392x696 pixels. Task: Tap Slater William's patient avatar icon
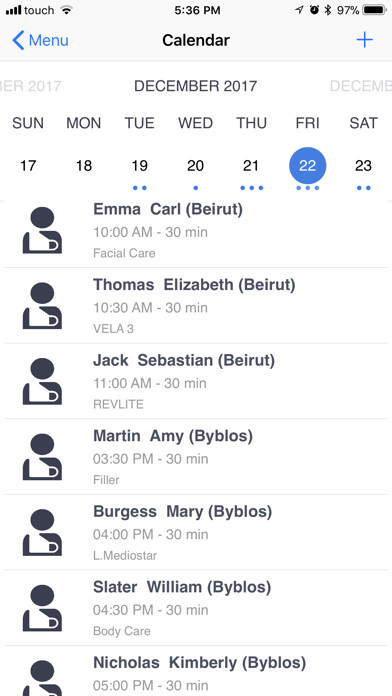[x=42, y=607]
